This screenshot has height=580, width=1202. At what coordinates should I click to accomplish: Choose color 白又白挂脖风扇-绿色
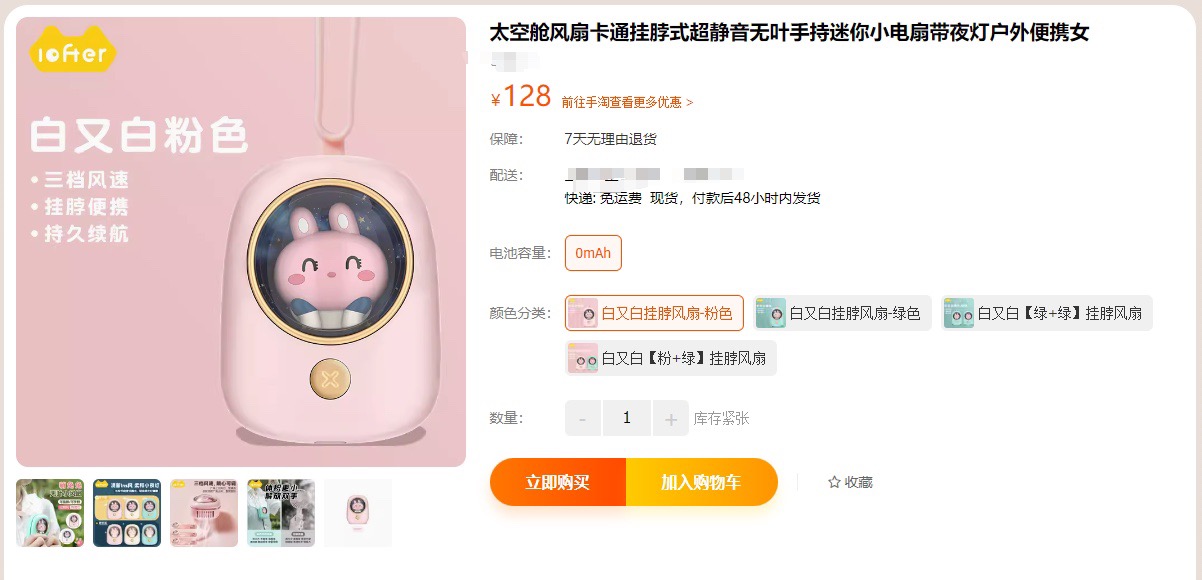(842, 313)
